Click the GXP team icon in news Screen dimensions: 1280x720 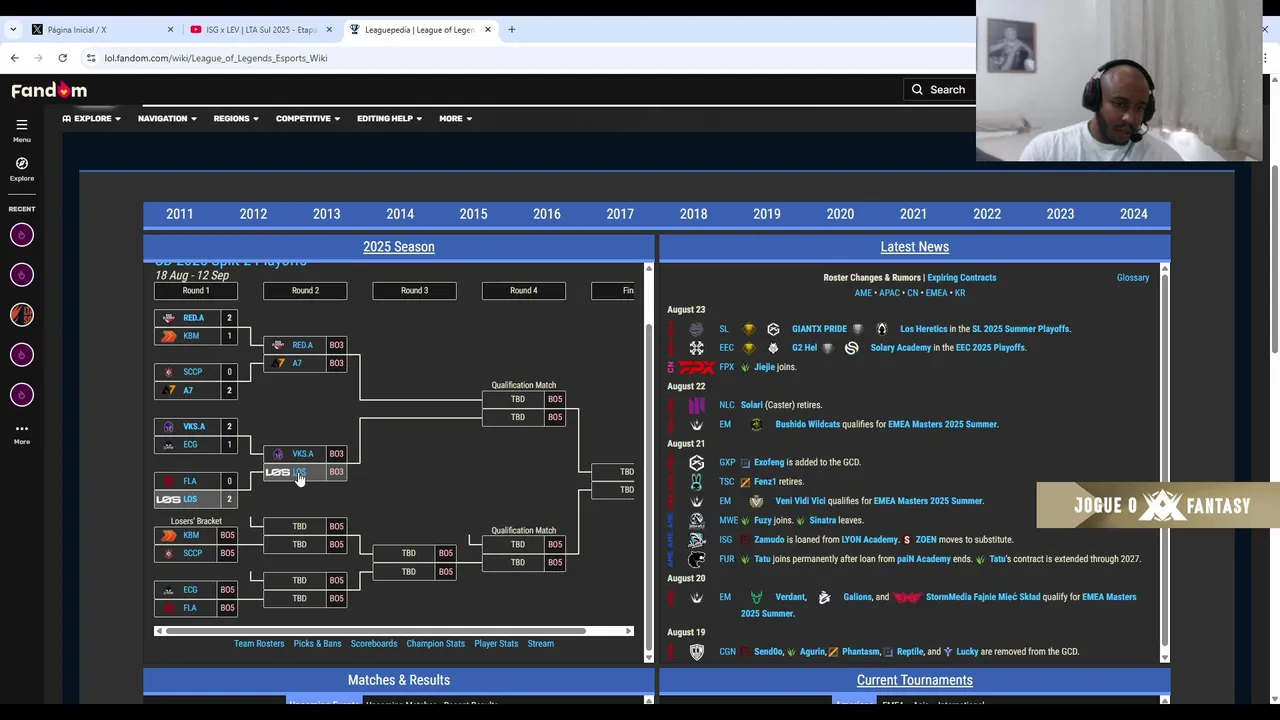697,463
